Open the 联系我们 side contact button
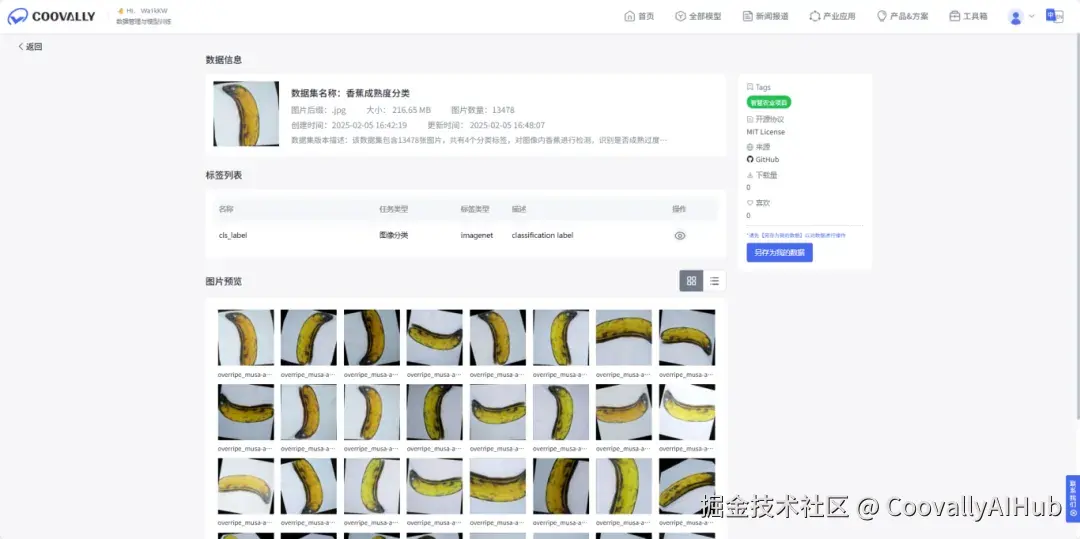This screenshot has height=539, width=1080. tap(1072, 499)
